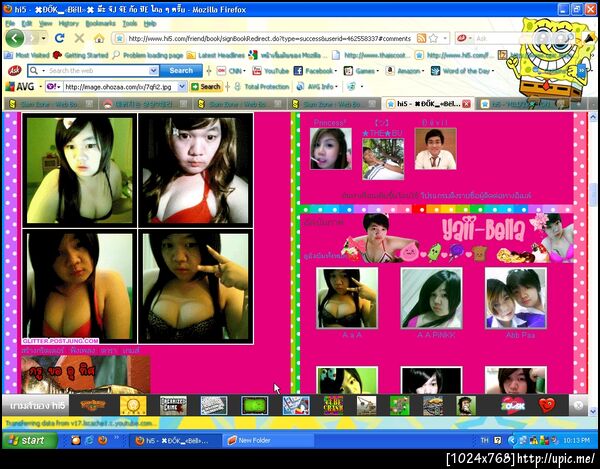Viewport: 600px width, 469px height.
Task: Click the page scrollbar down arrow
Action: pos(593,412)
